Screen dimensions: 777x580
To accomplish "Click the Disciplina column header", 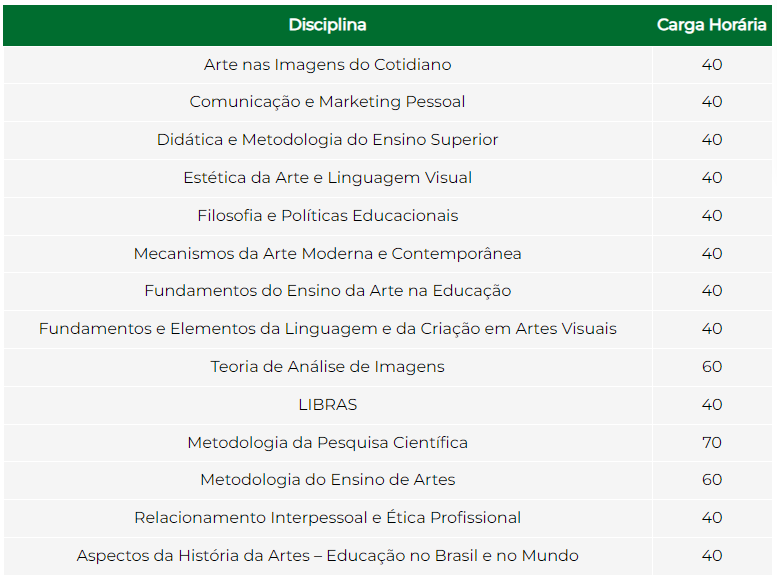I will [x=328, y=25].
